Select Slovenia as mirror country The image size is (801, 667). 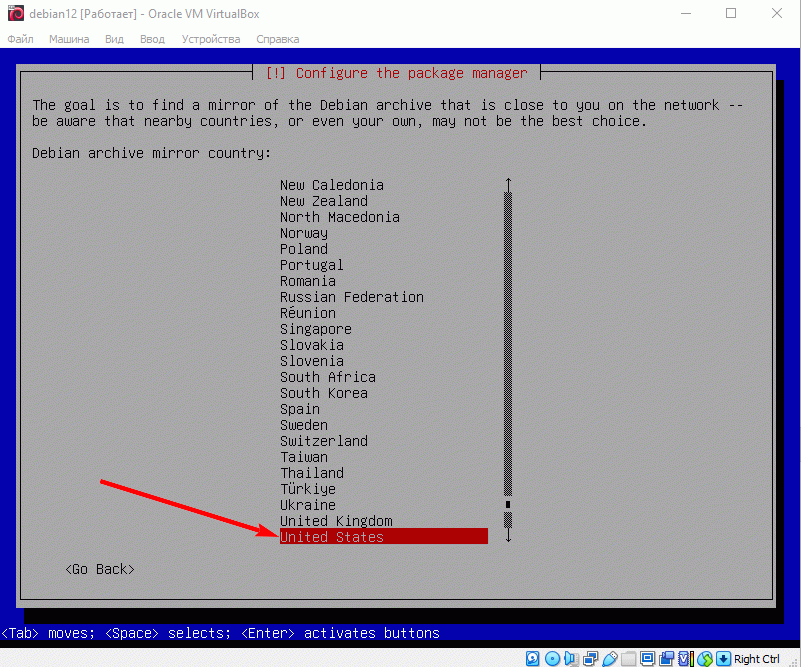tap(312, 361)
